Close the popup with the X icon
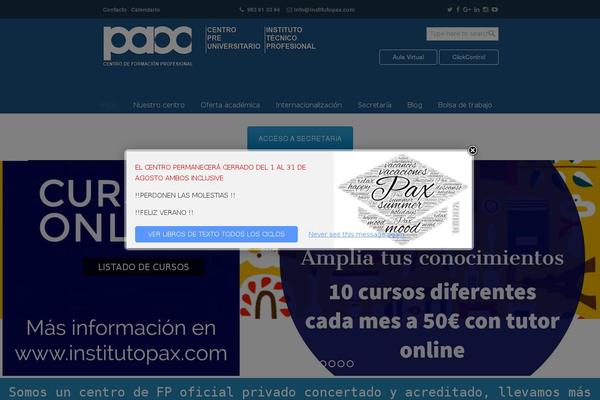Image resolution: width=600 pixels, height=400 pixels. tap(473, 150)
